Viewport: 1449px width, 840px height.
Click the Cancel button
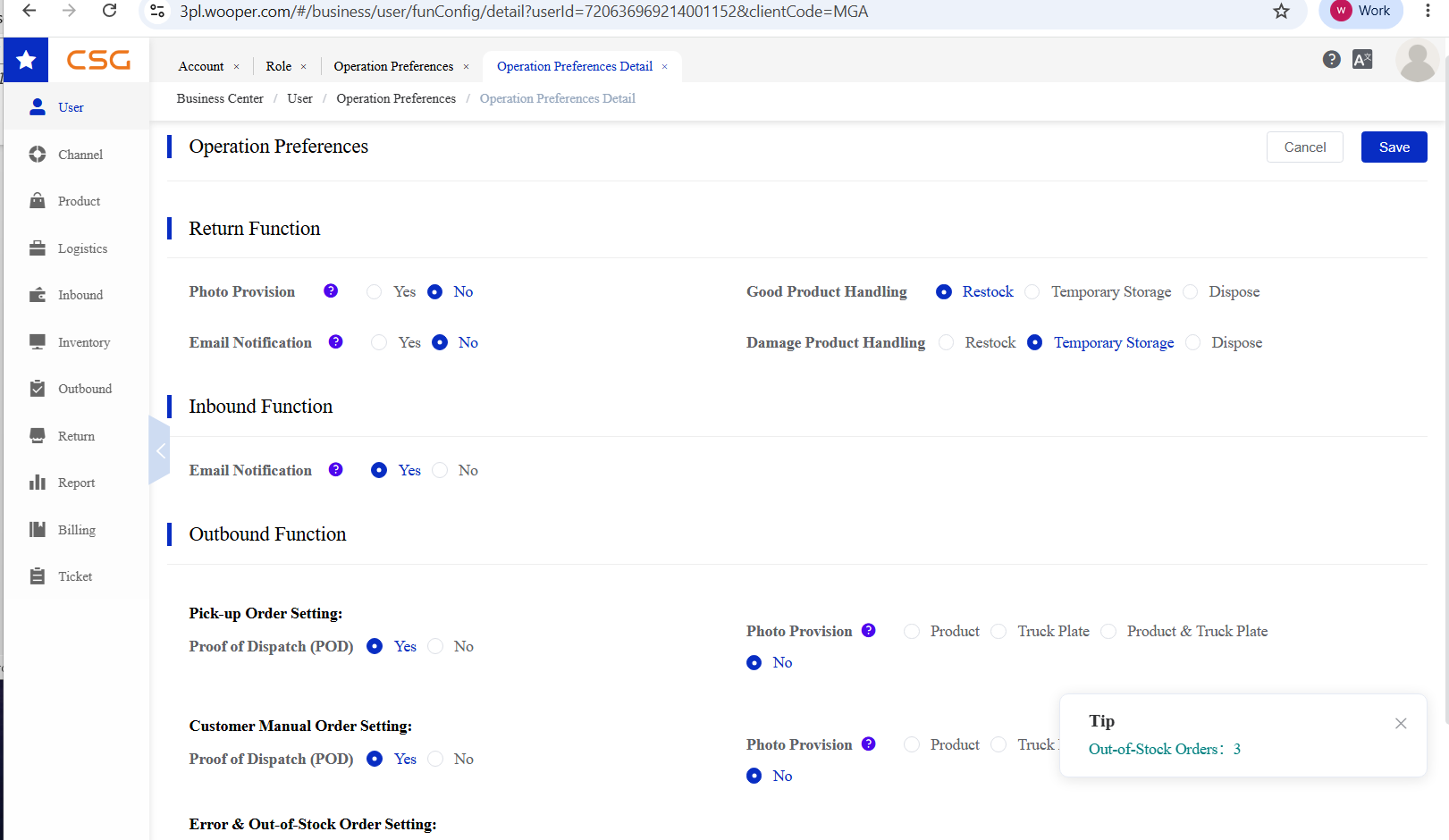point(1304,147)
